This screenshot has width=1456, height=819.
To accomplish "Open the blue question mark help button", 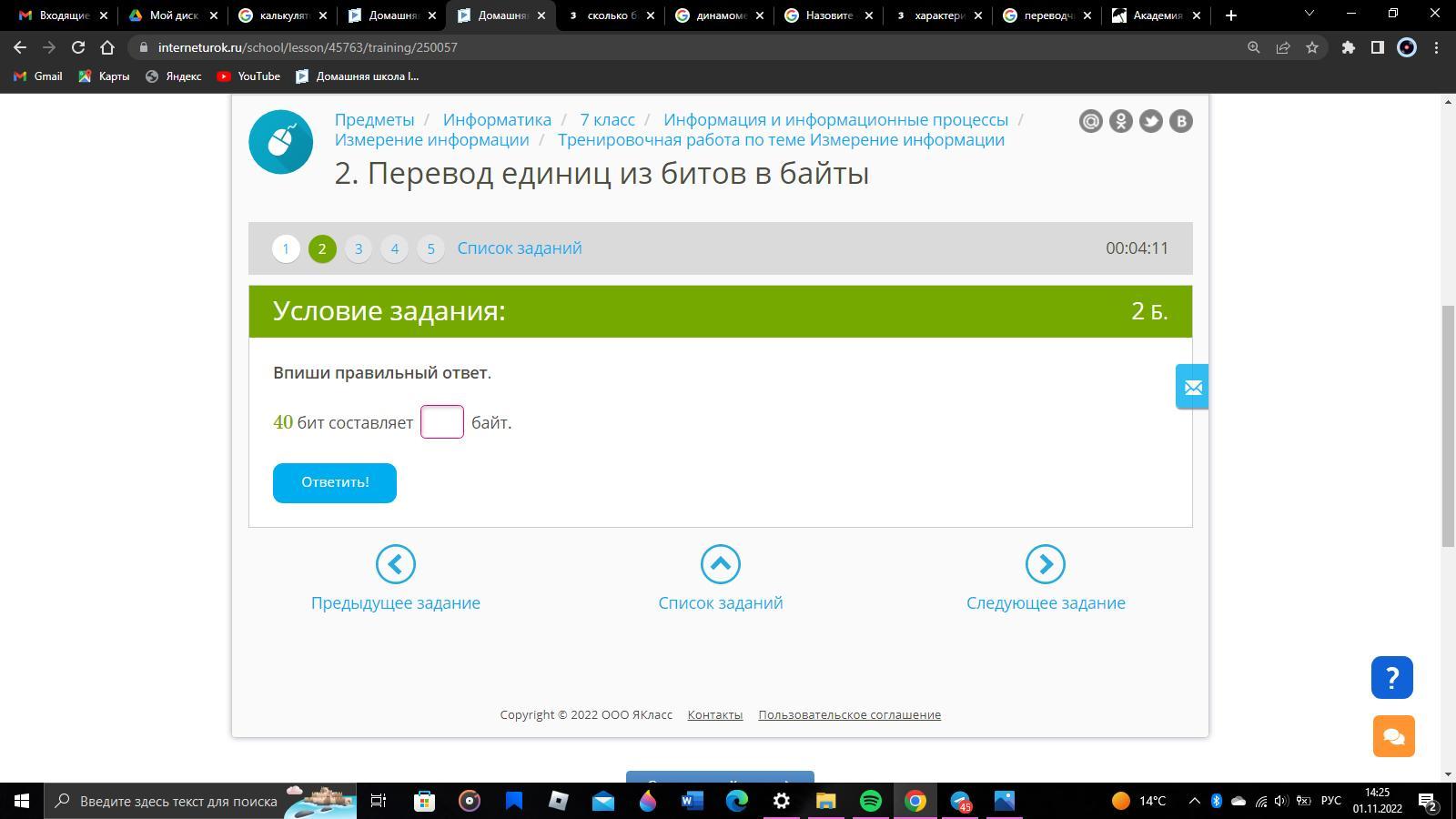I will (x=1391, y=677).
